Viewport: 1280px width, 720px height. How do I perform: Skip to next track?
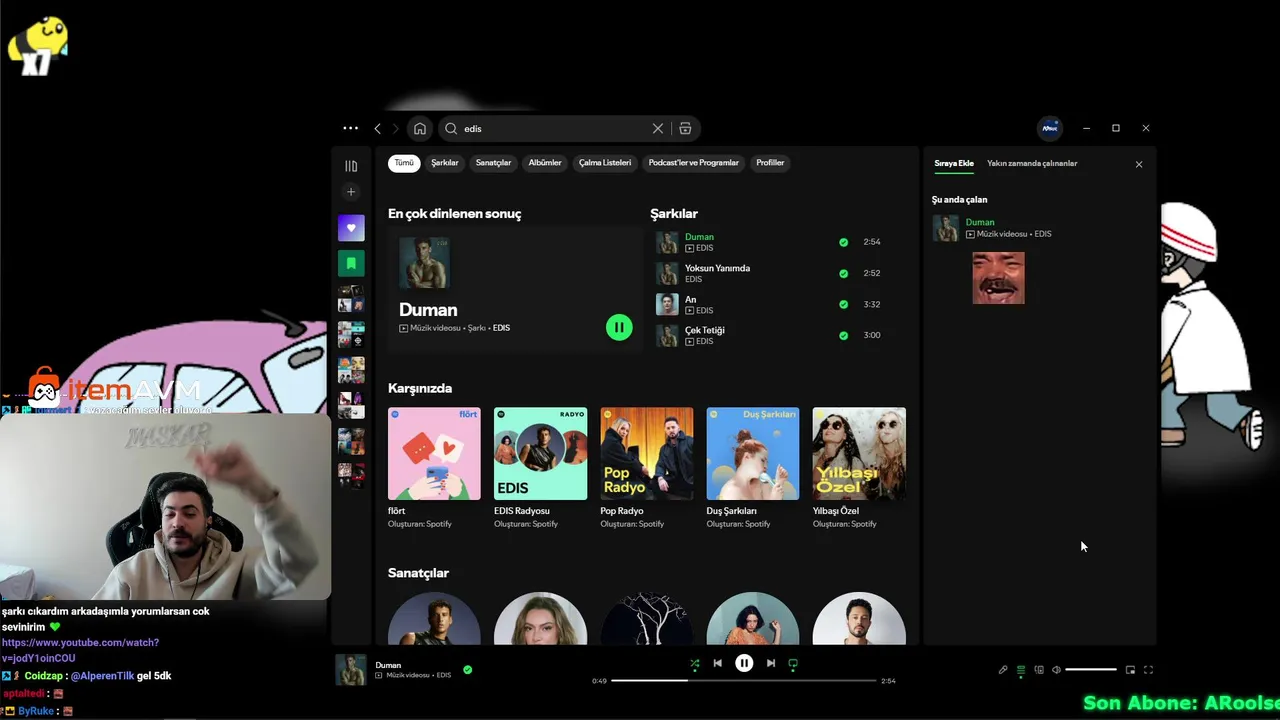click(771, 663)
